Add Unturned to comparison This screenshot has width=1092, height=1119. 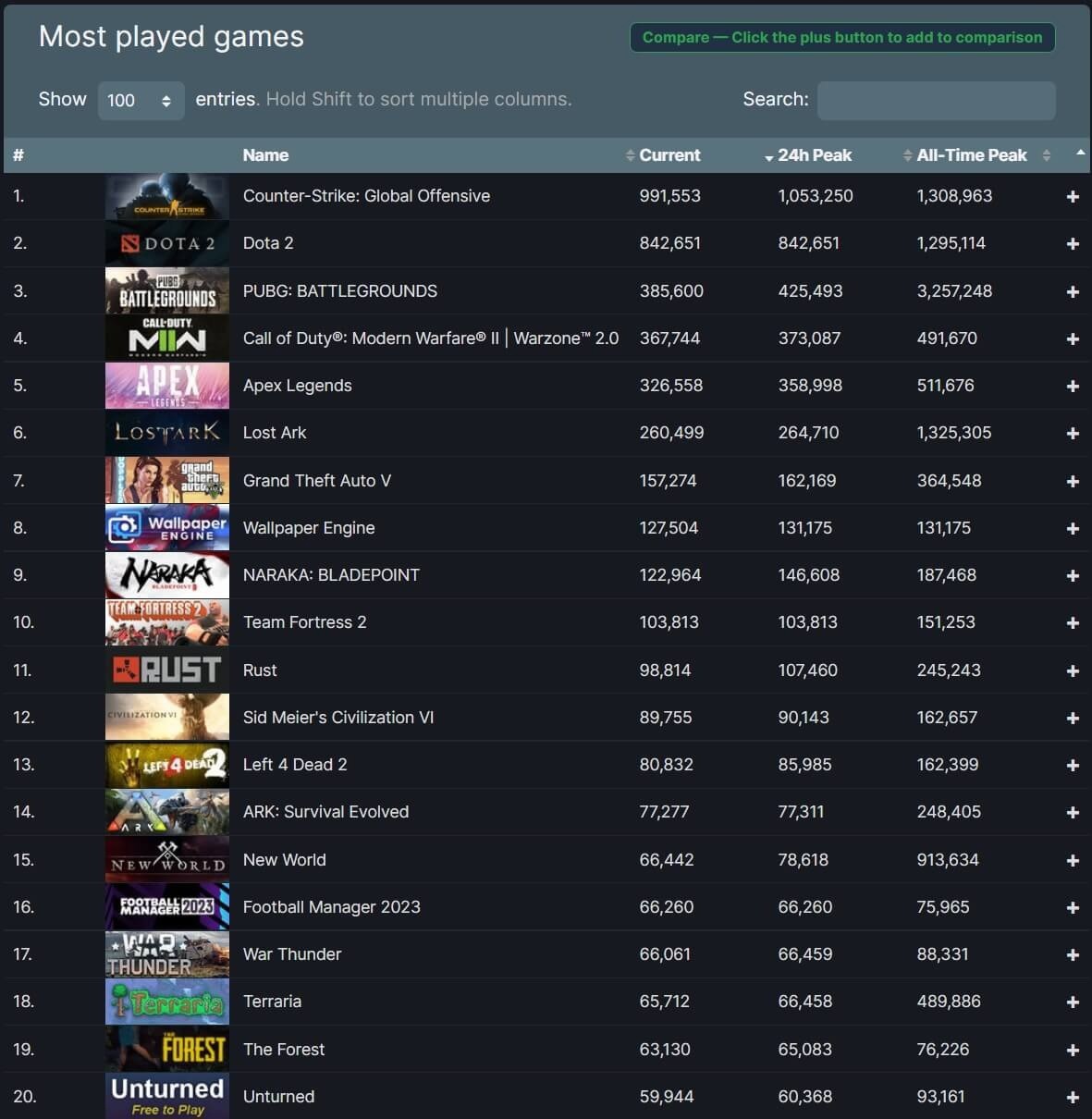coord(1072,1097)
